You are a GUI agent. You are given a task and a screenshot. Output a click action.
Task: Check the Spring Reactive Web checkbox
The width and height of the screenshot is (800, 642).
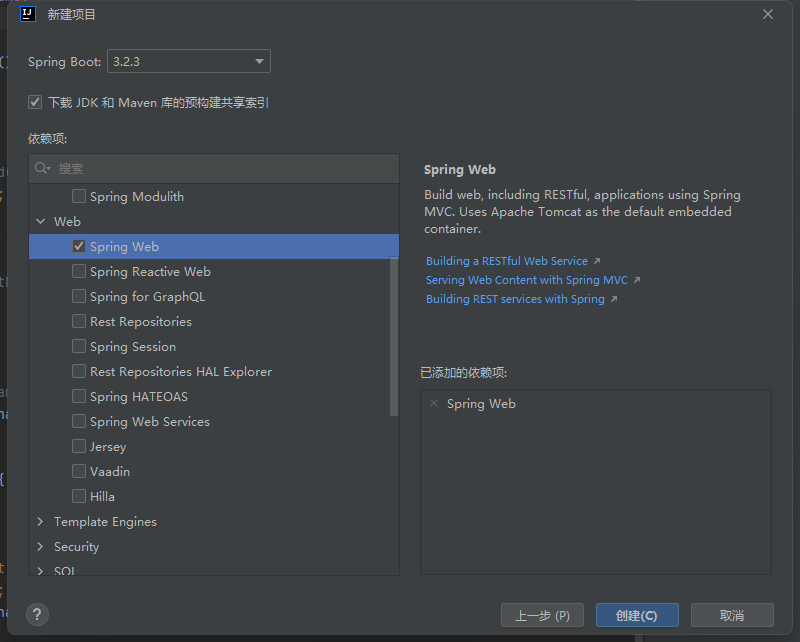tap(79, 271)
